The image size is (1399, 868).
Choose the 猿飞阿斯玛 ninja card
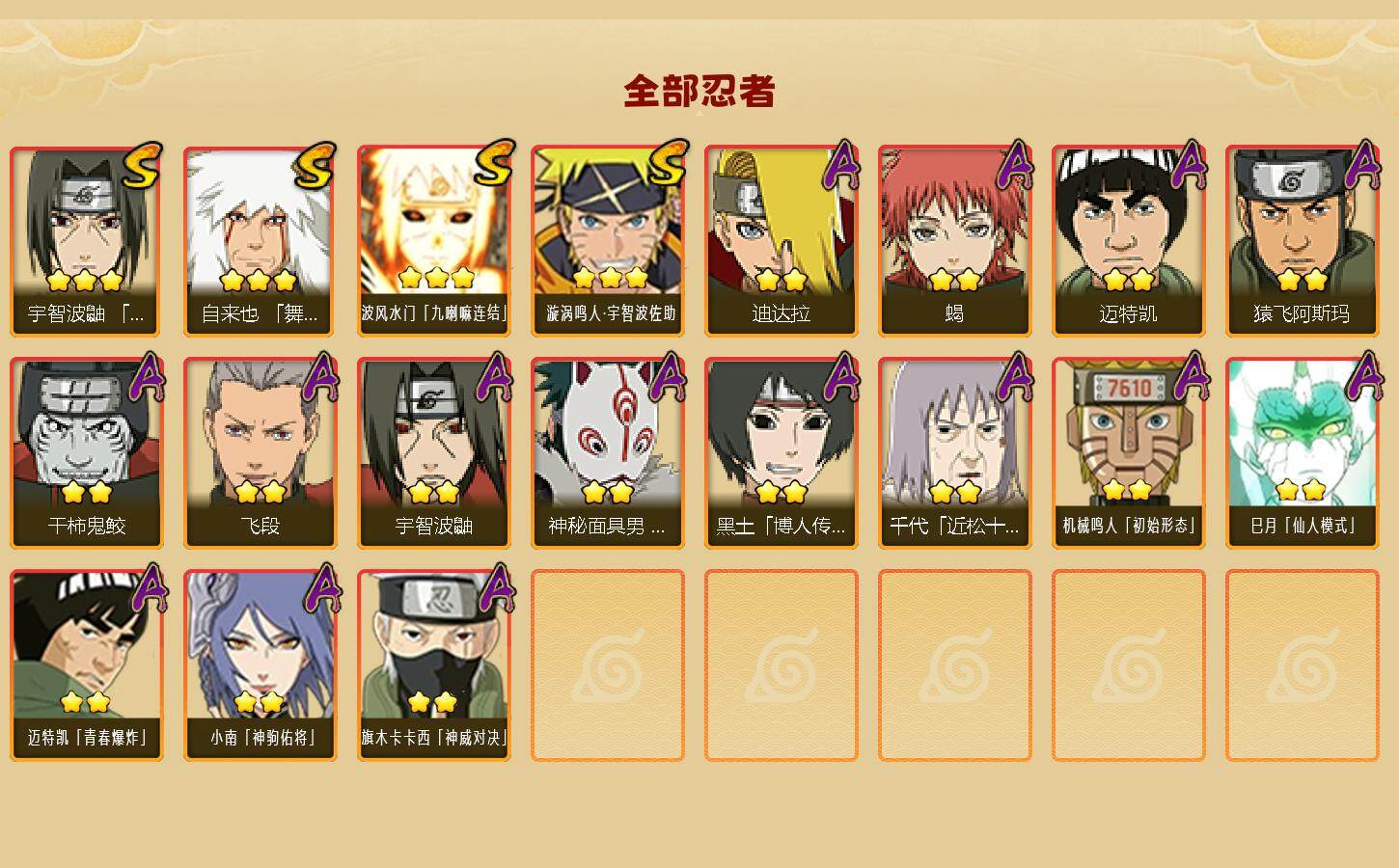(x=1303, y=241)
